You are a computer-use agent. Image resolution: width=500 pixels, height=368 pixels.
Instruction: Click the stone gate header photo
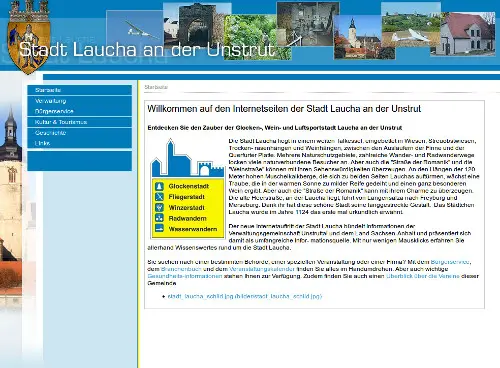click(197, 24)
